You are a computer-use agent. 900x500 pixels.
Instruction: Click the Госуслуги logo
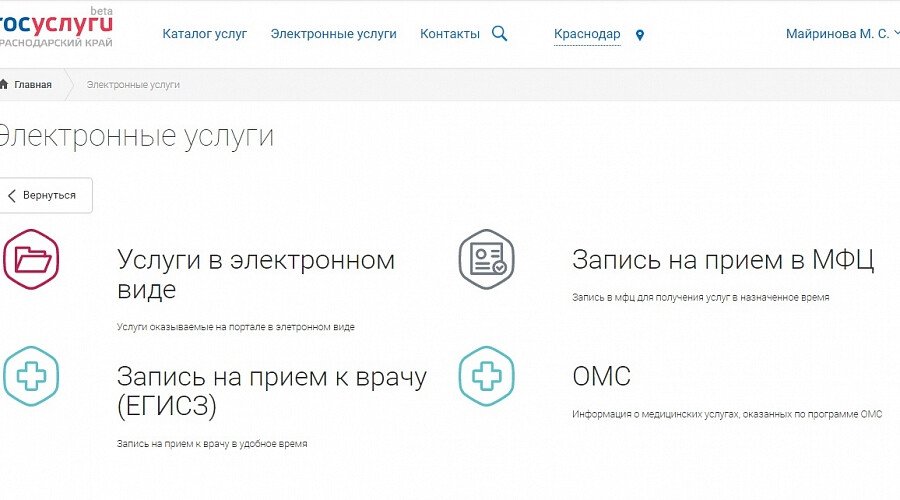55,29
